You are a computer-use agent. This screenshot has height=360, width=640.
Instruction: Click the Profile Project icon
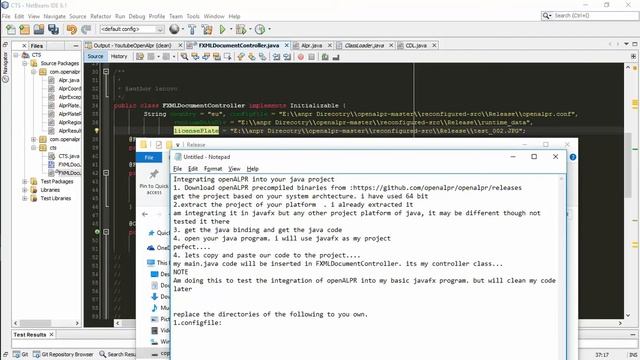coord(260,29)
